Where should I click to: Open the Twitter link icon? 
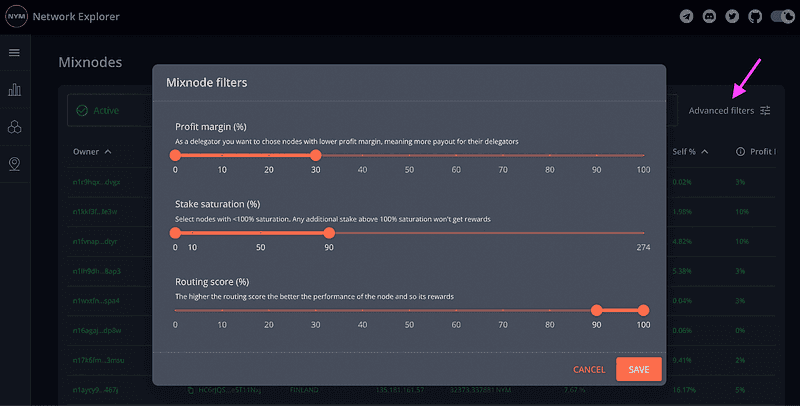click(x=732, y=16)
